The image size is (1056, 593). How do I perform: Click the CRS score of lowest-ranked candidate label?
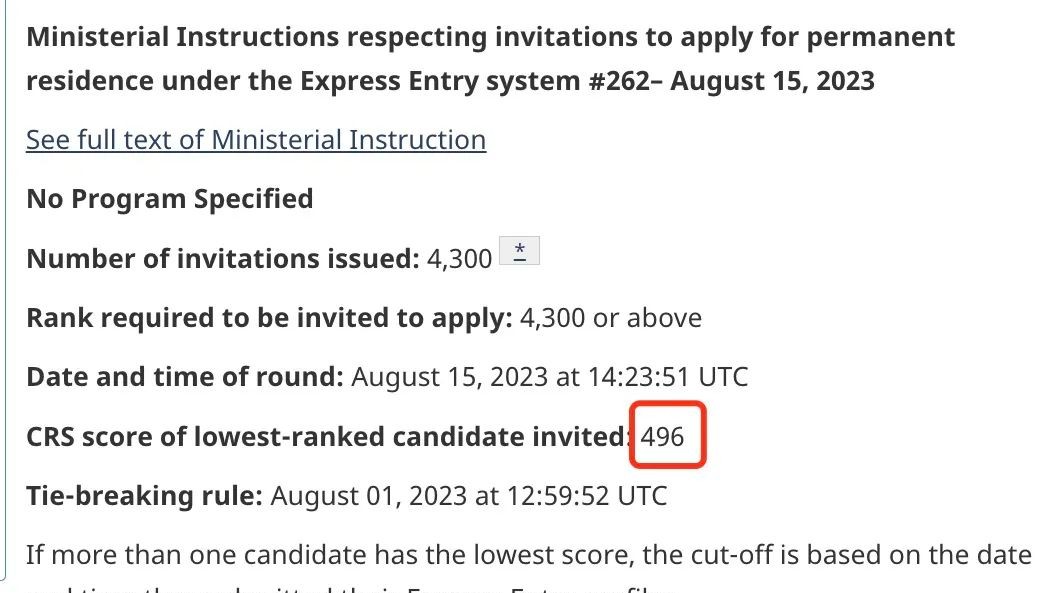(x=329, y=436)
